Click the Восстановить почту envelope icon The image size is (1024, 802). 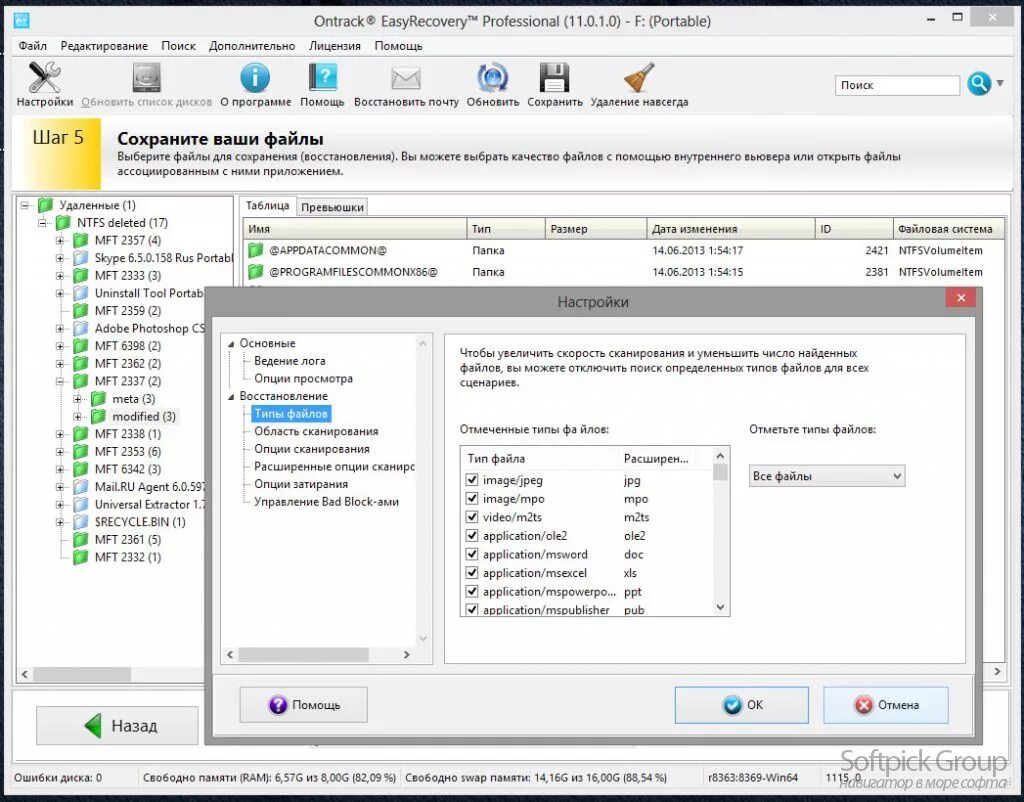pyautogui.click(x=406, y=78)
